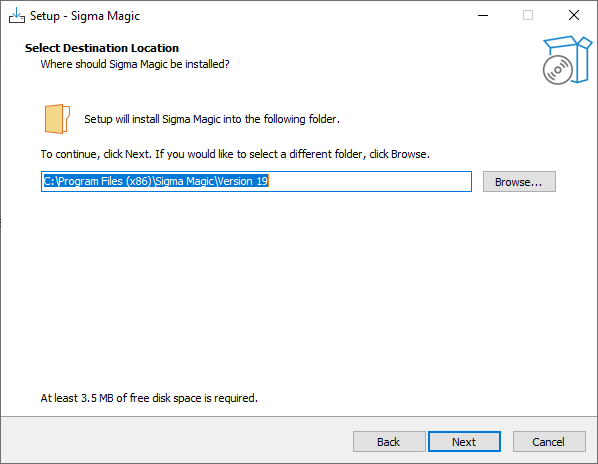Focus the destination folder path field
Viewport: 598px width, 464px height.
tap(256, 181)
